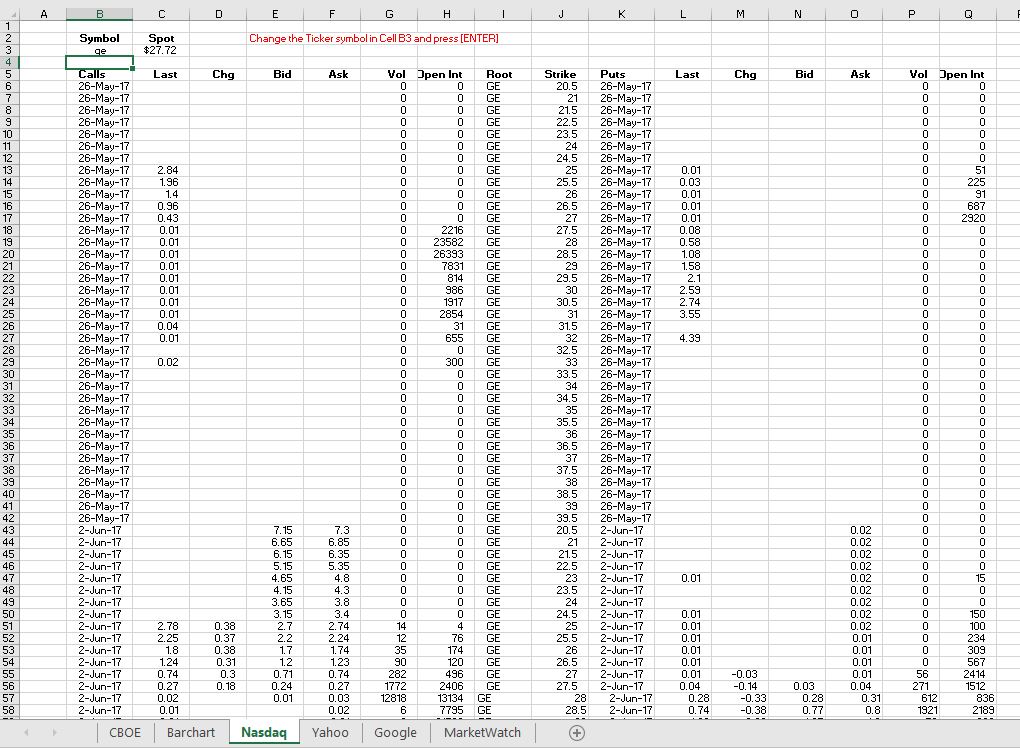This screenshot has width=1020, height=748.
Task: Click the Select All corner of grid
Action: click(x=9, y=14)
